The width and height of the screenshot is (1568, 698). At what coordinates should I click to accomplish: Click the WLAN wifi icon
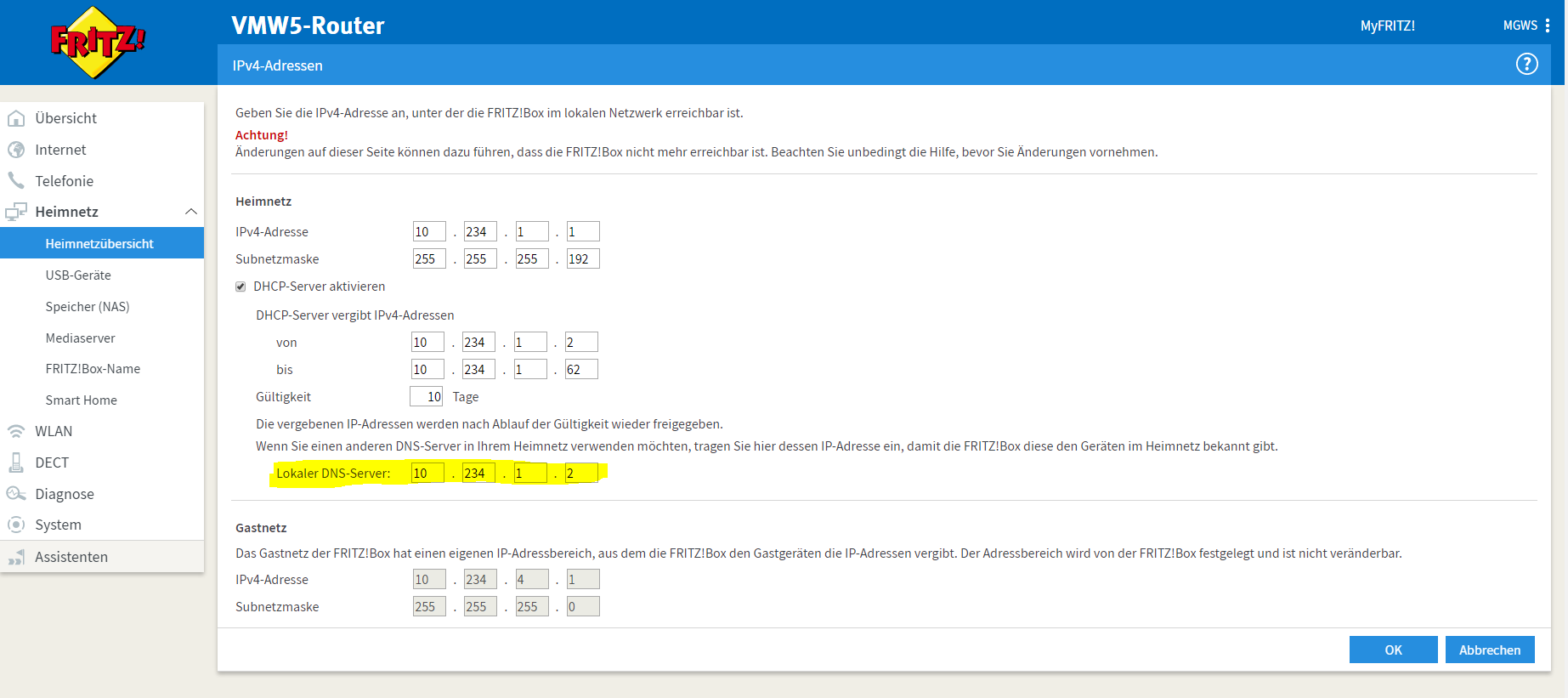point(16,431)
